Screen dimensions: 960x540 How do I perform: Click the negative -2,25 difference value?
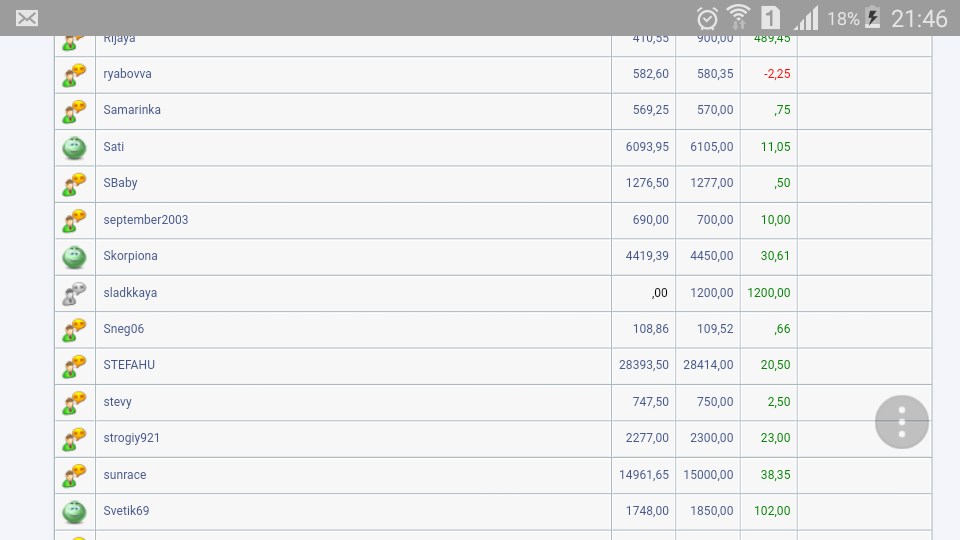click(x=776, y=74)
